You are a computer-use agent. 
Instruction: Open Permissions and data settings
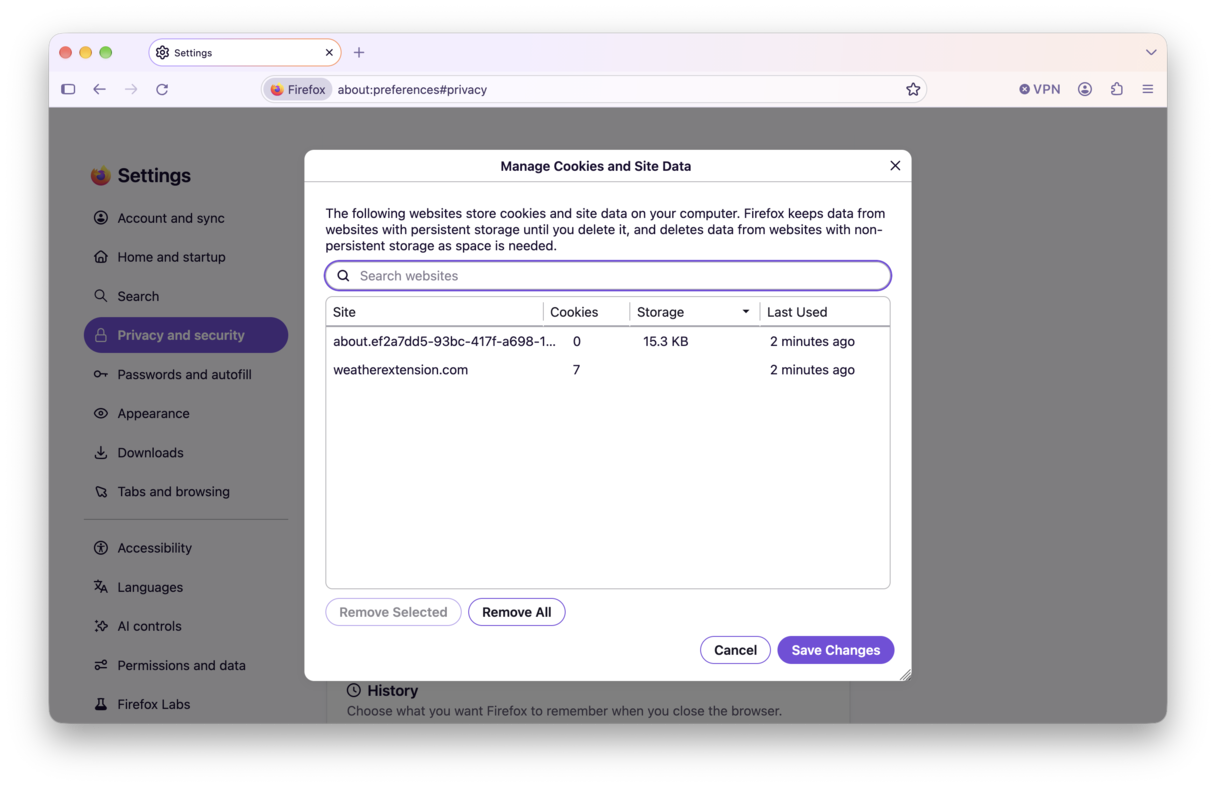pos(186,665)
